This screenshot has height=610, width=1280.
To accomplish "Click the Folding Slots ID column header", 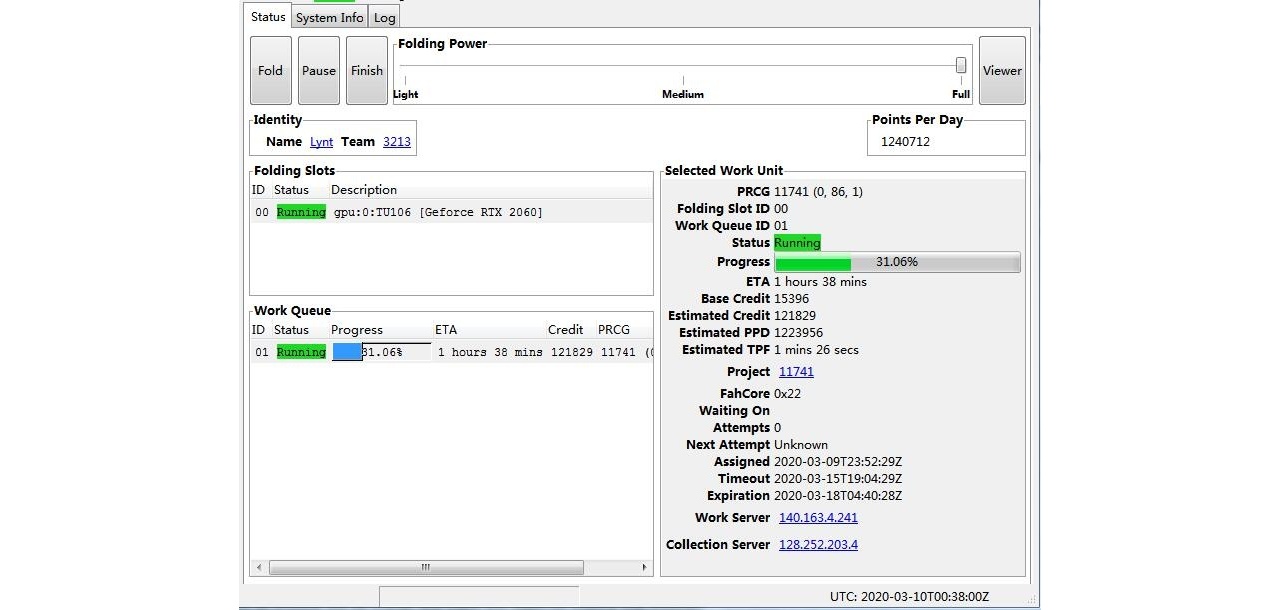I will [258, 190].
